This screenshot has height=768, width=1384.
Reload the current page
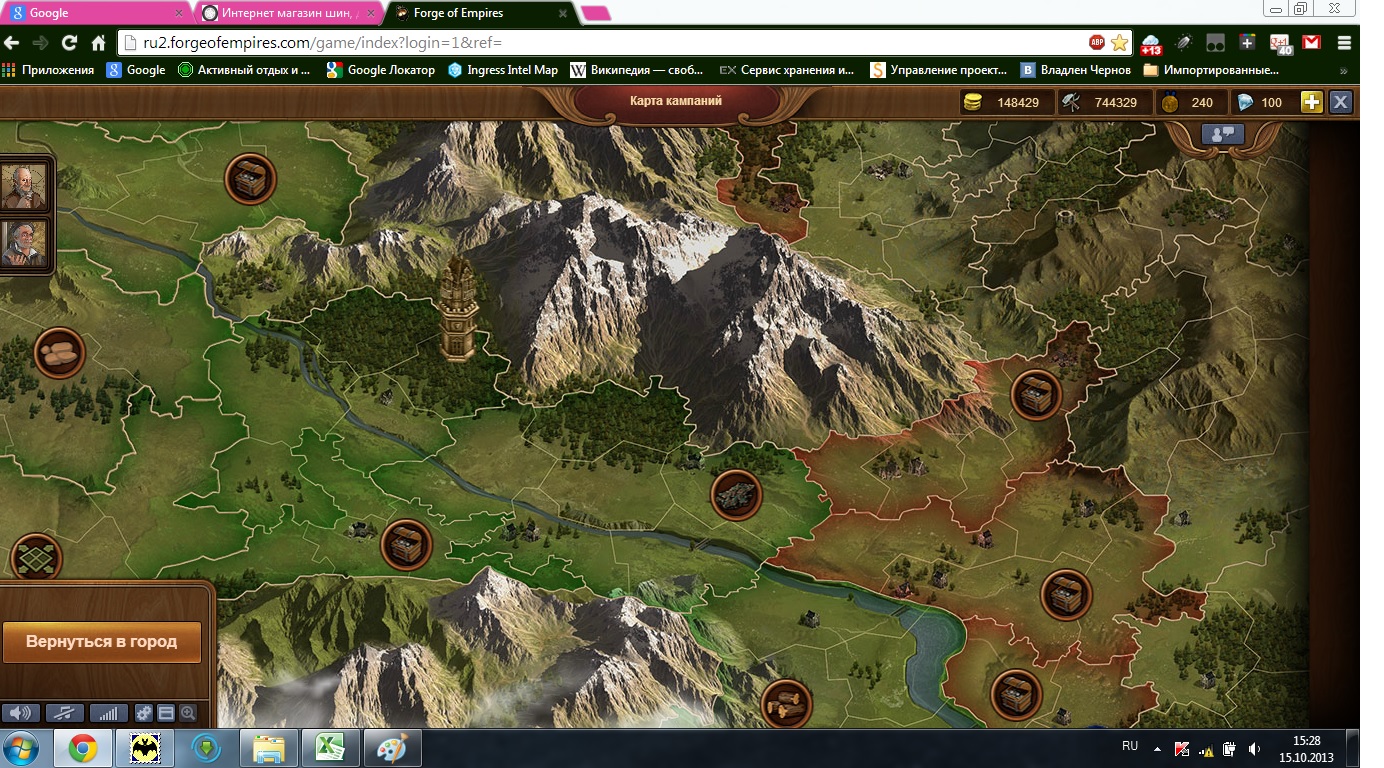coord(69,43)
